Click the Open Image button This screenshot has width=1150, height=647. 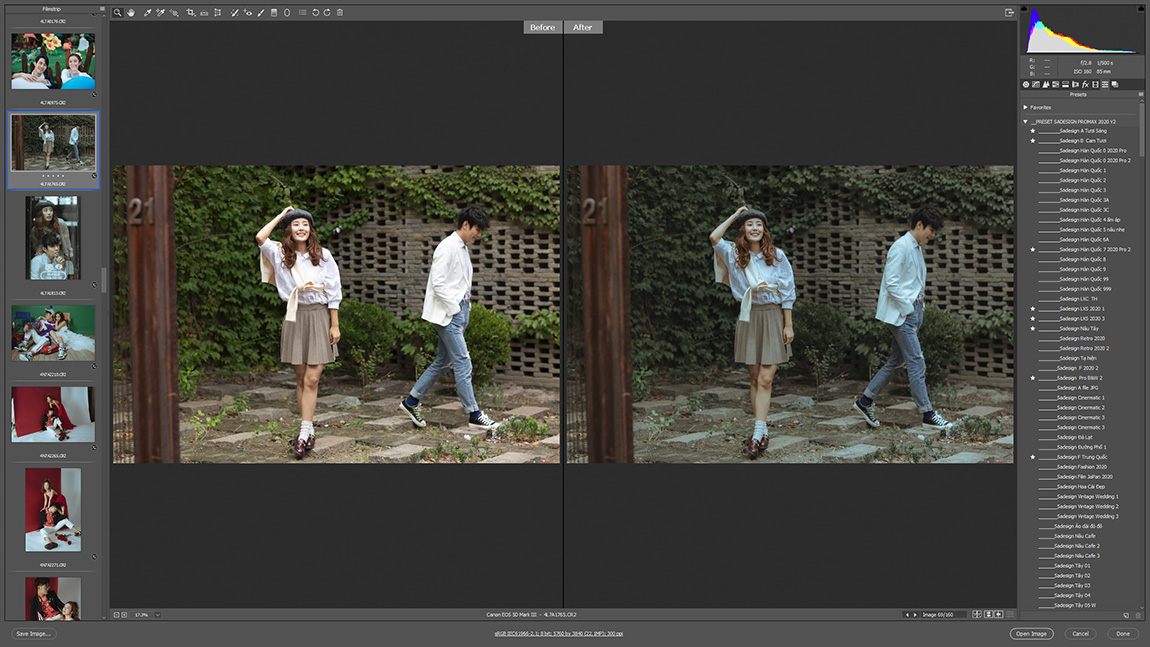point(1031,634)
